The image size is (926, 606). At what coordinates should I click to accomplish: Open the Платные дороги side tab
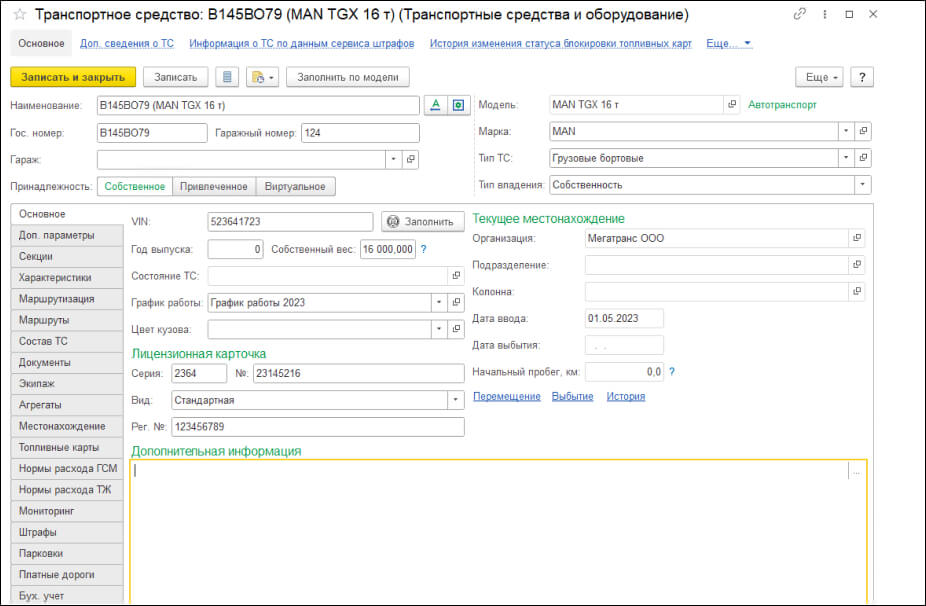point(67,575)
